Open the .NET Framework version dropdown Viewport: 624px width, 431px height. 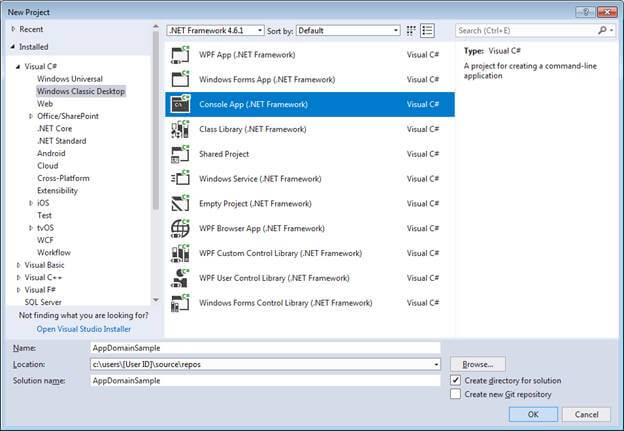point(215,31)
